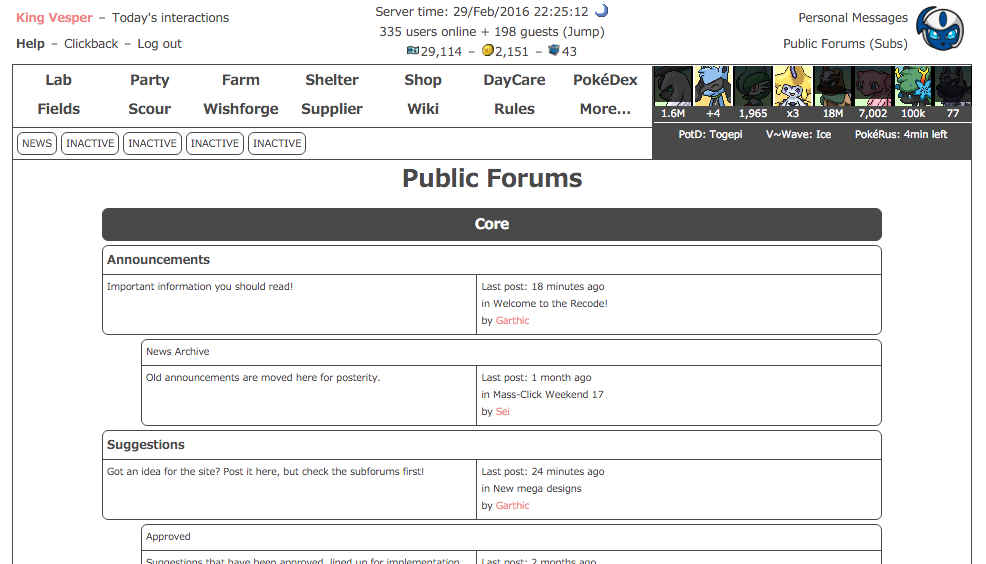
Task: Expand the More... navigation menu
Action: click(605, 109)
